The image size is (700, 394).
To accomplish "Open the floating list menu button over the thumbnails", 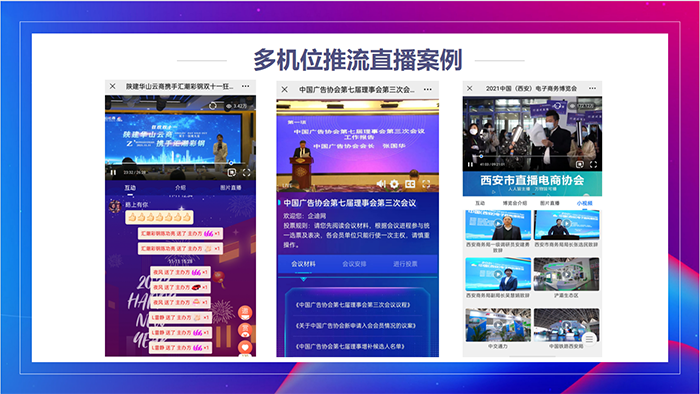I will coord(589,339).
